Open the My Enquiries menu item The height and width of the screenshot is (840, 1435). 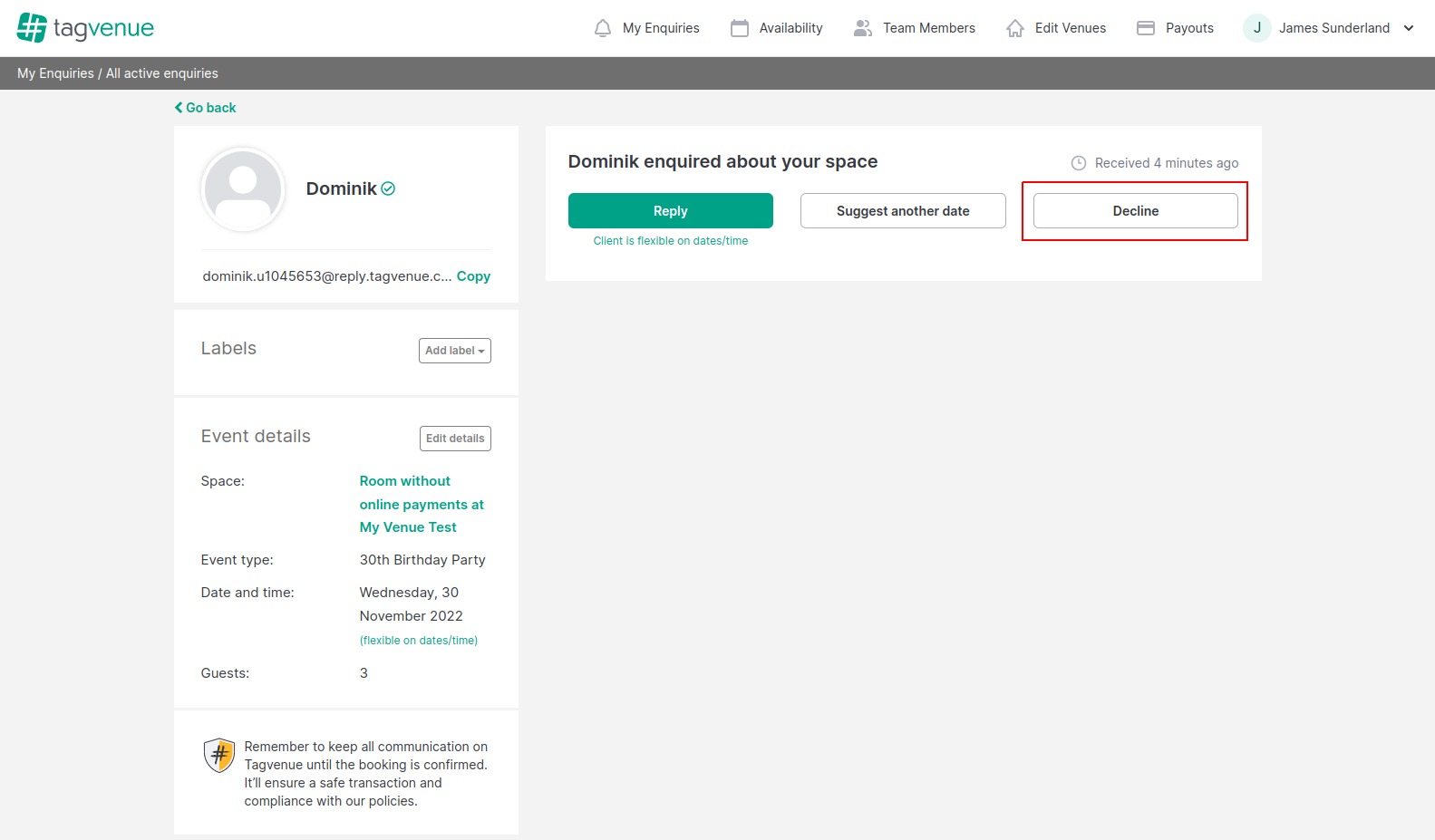coord(661,28)
